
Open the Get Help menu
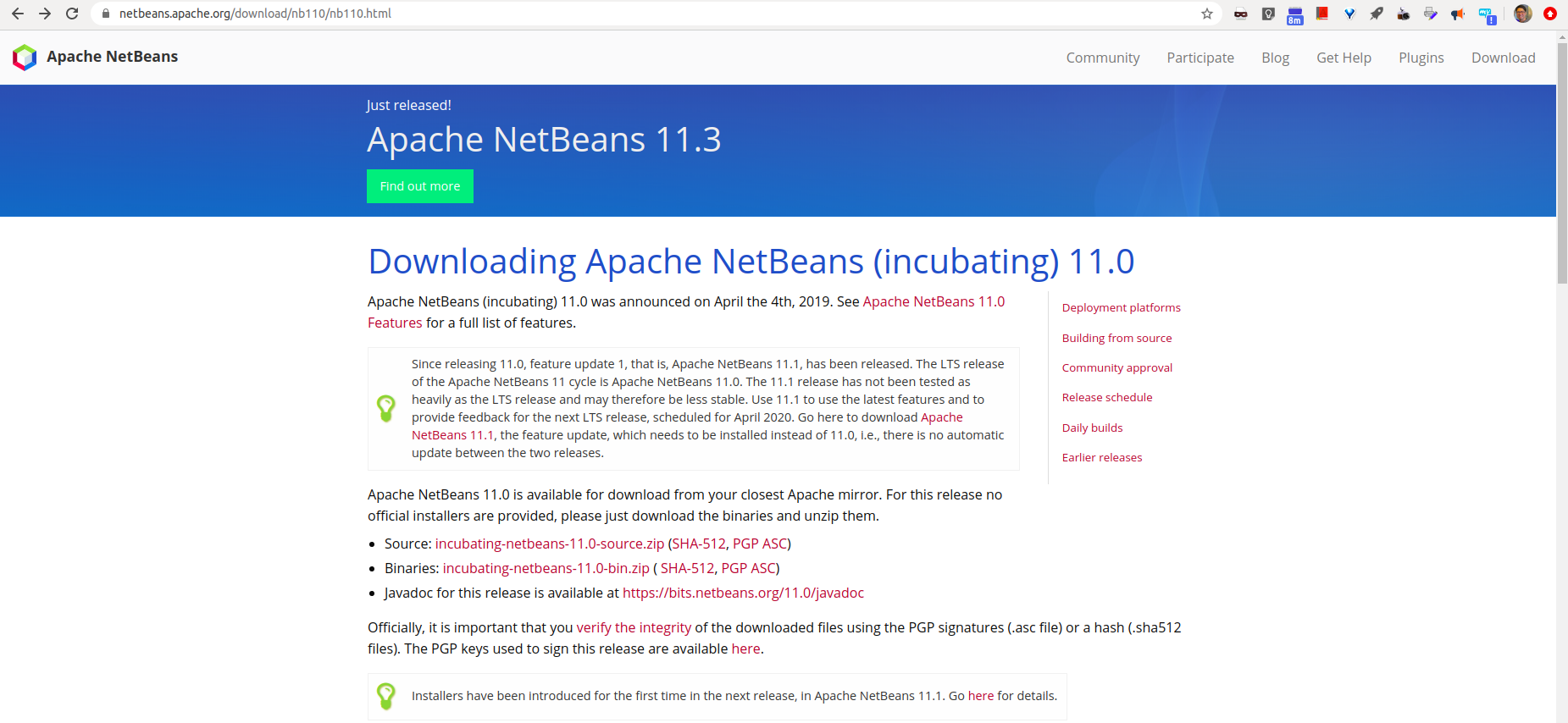(1344, 58)
